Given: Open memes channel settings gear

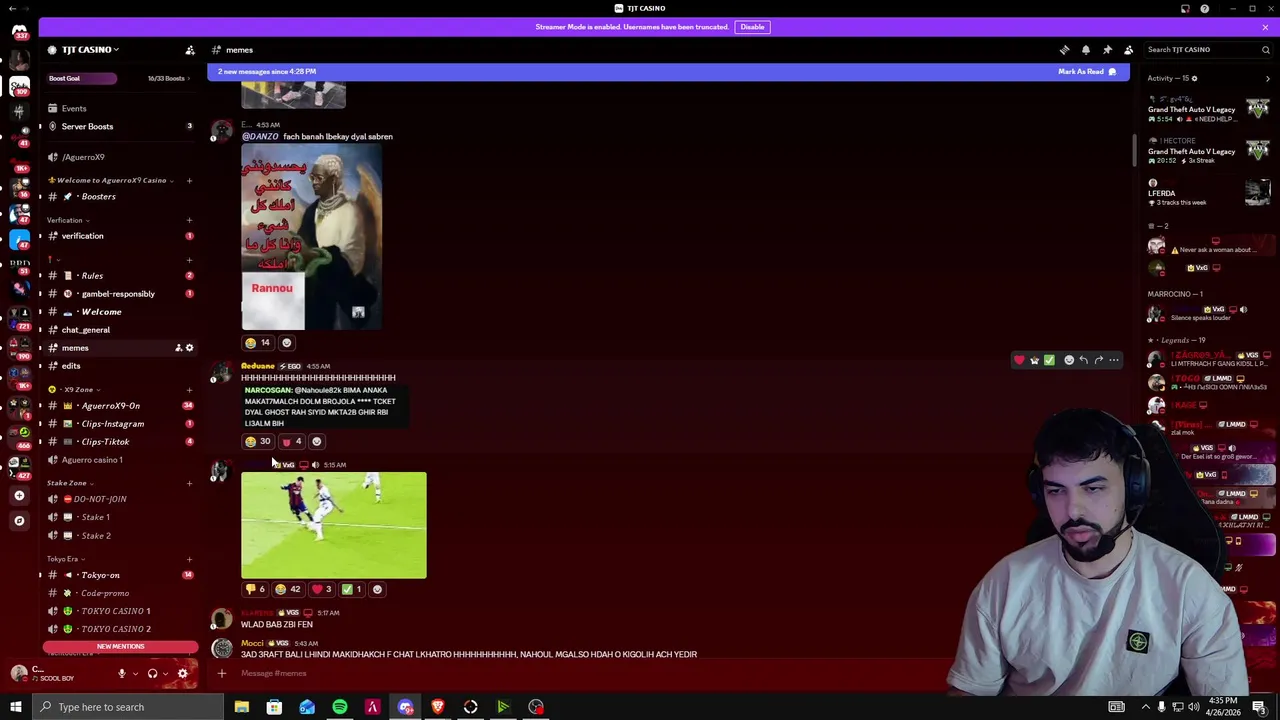Looking at the screenshot, I should pyautogui.click(x=189, y=348).
